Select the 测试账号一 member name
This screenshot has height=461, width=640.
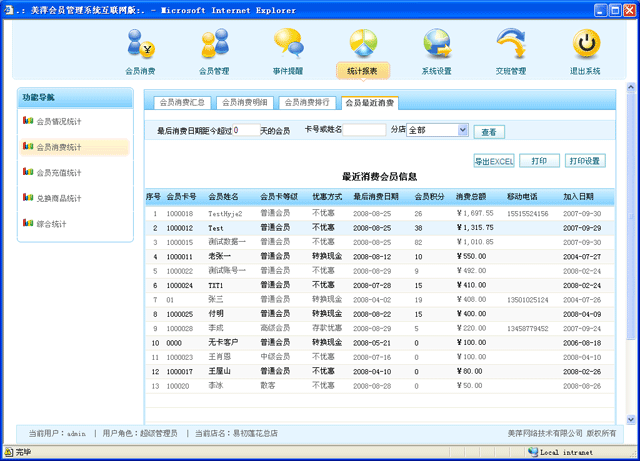point(227,271)
